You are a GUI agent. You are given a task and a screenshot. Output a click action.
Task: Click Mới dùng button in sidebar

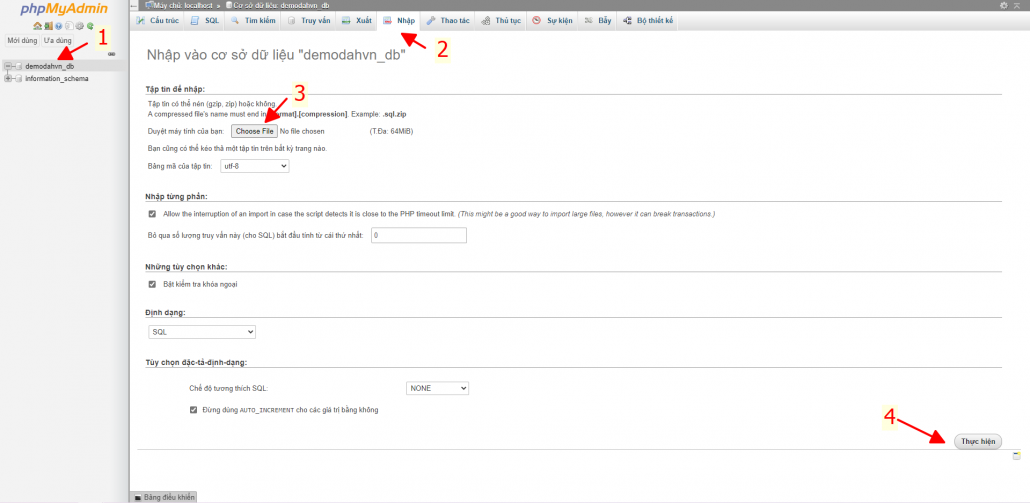pyautogui.click(x=22, y=41)
